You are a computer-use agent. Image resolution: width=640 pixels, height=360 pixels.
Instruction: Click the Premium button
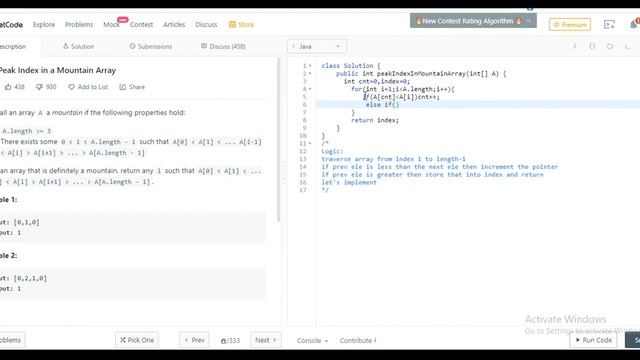coord(570,24)
